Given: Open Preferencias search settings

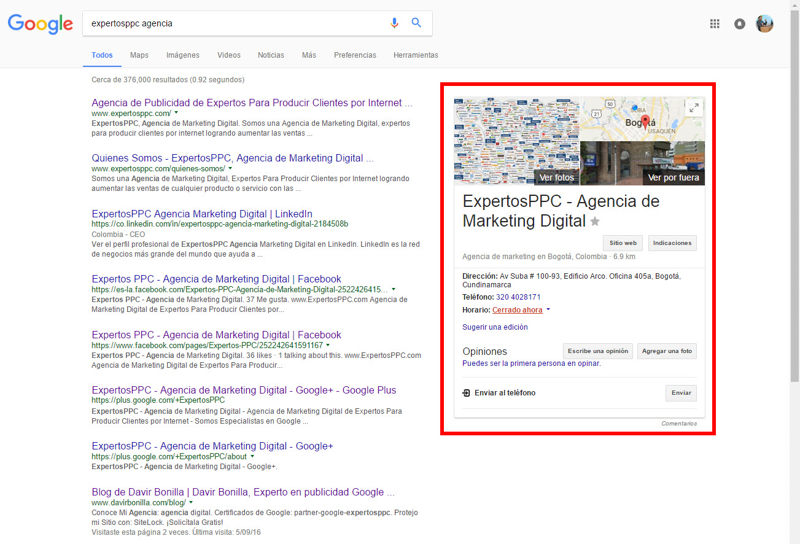Looking at the screenshot, I should (355, 55).
